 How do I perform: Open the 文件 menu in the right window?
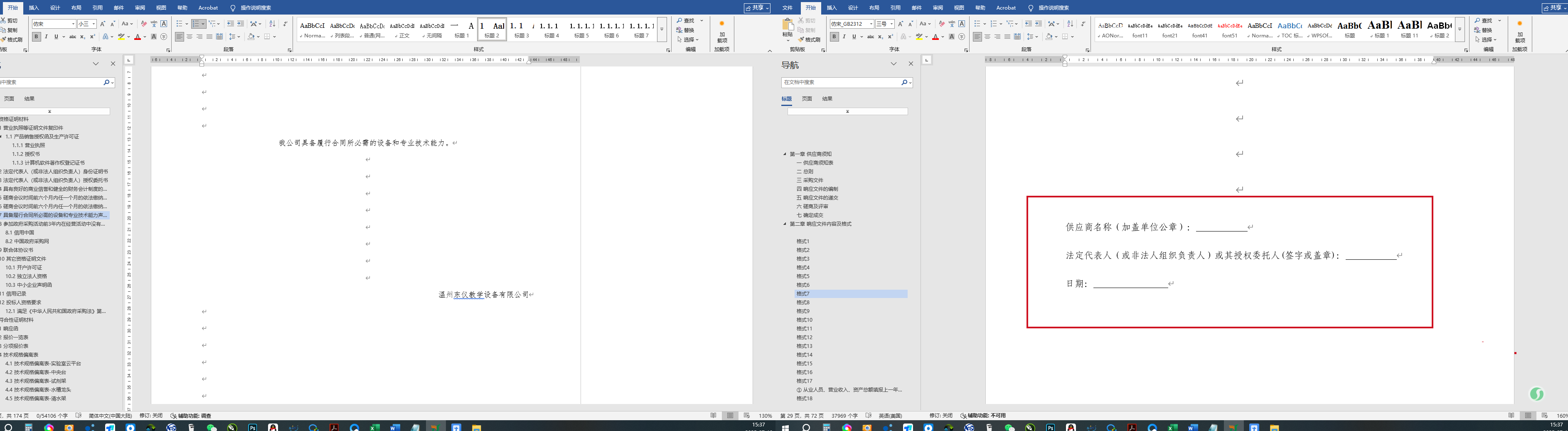point(787,8)
